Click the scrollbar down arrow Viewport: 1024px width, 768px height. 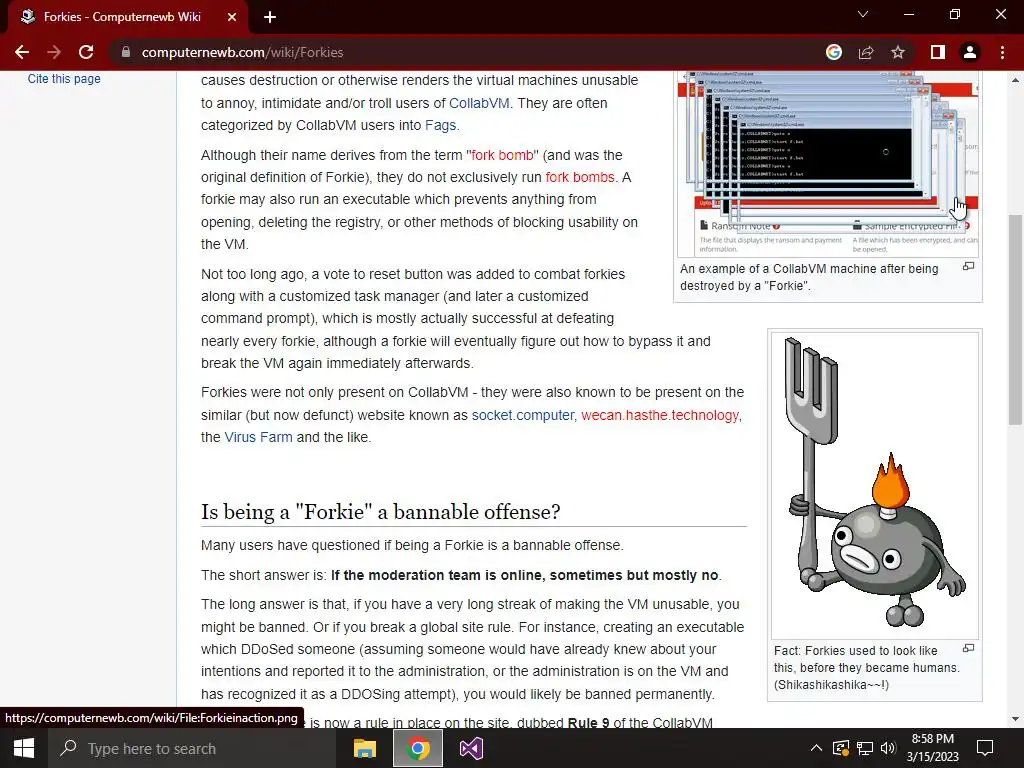[x=1015, y=719]
